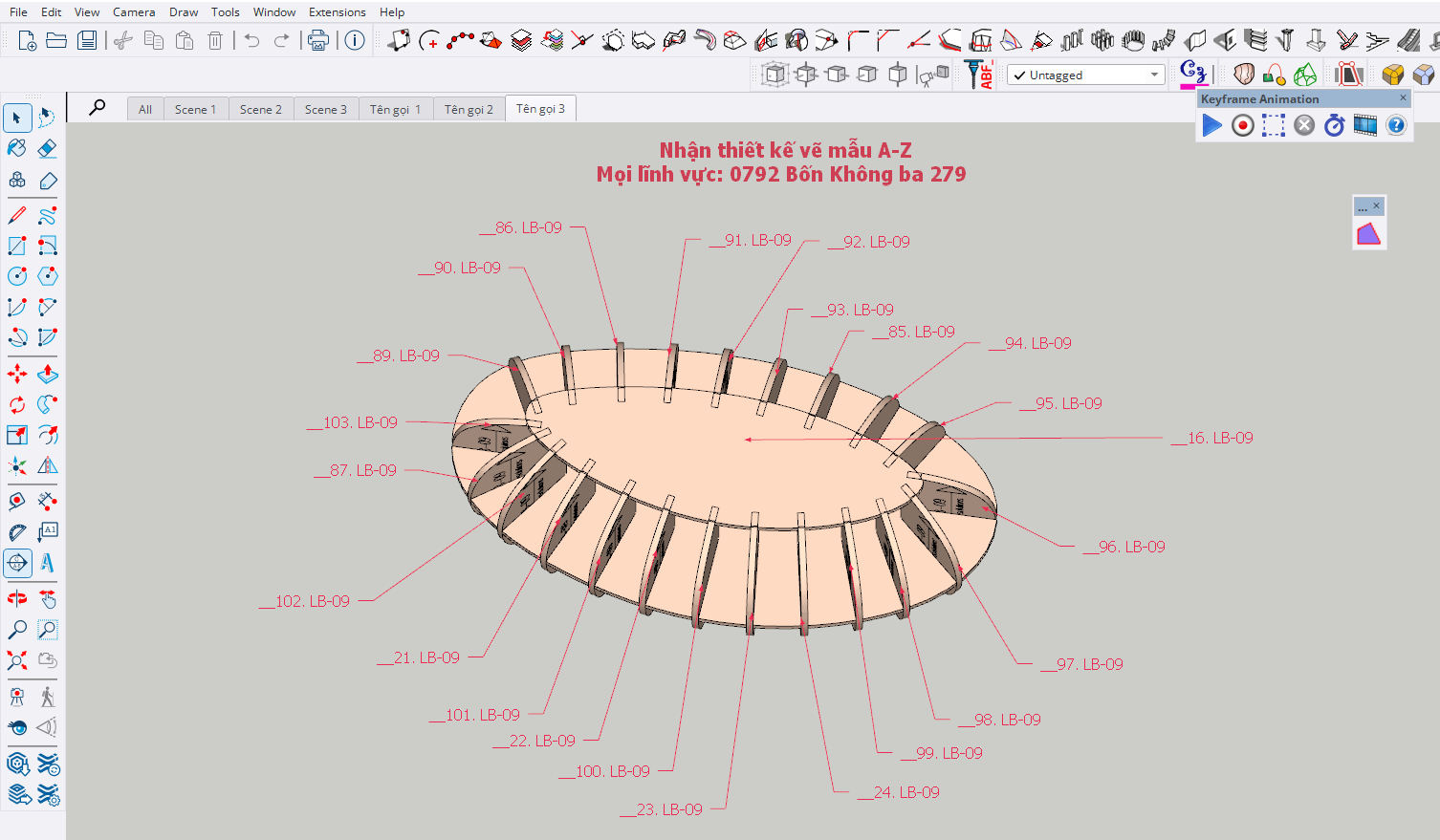Click the scene search magnifier icon
This screenshot has width=1440, height=840.
[x=98, y=108]
